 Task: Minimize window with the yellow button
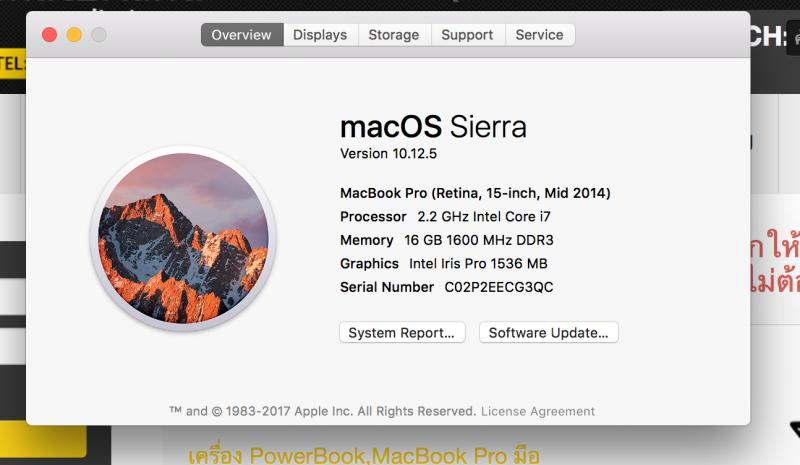(74, 35)
